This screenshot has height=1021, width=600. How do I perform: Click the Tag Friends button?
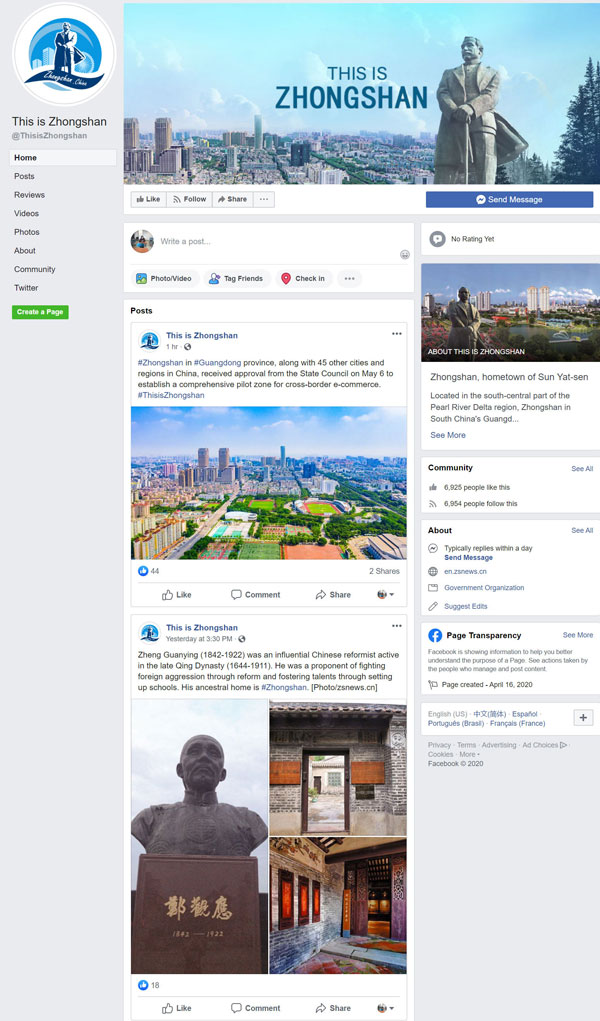(236, 279)
